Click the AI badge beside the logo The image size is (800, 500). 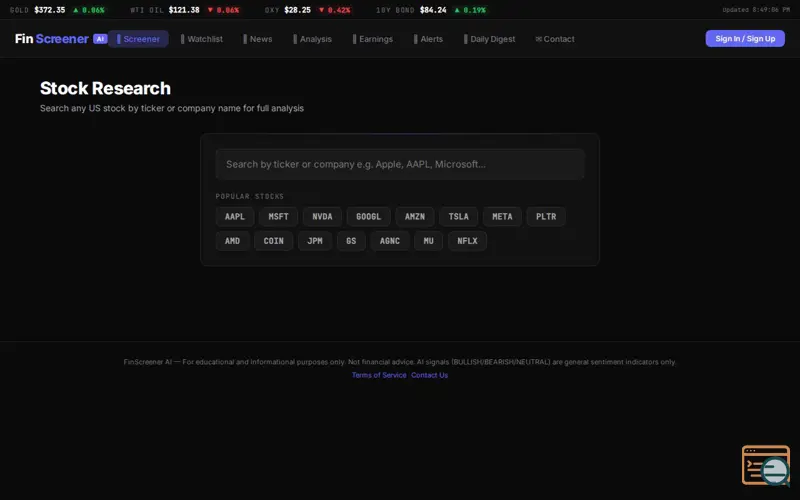coord(100,39)
